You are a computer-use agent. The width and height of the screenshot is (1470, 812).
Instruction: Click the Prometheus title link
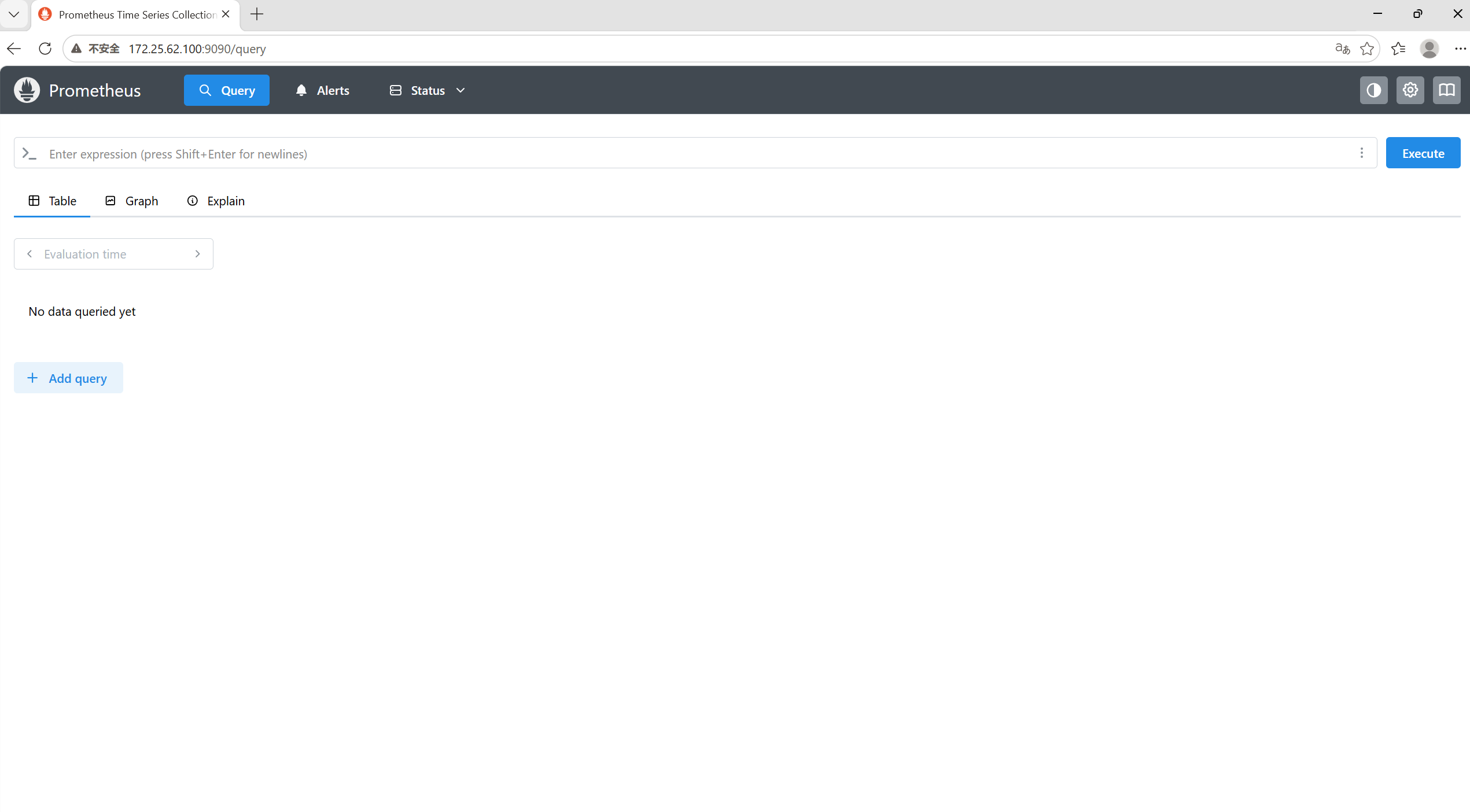click(95, 90)
